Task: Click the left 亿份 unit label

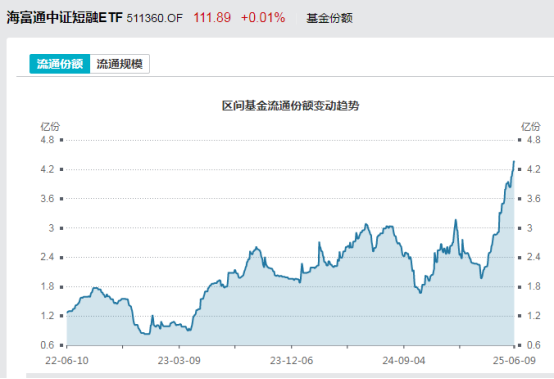Action: coord(50,126)
